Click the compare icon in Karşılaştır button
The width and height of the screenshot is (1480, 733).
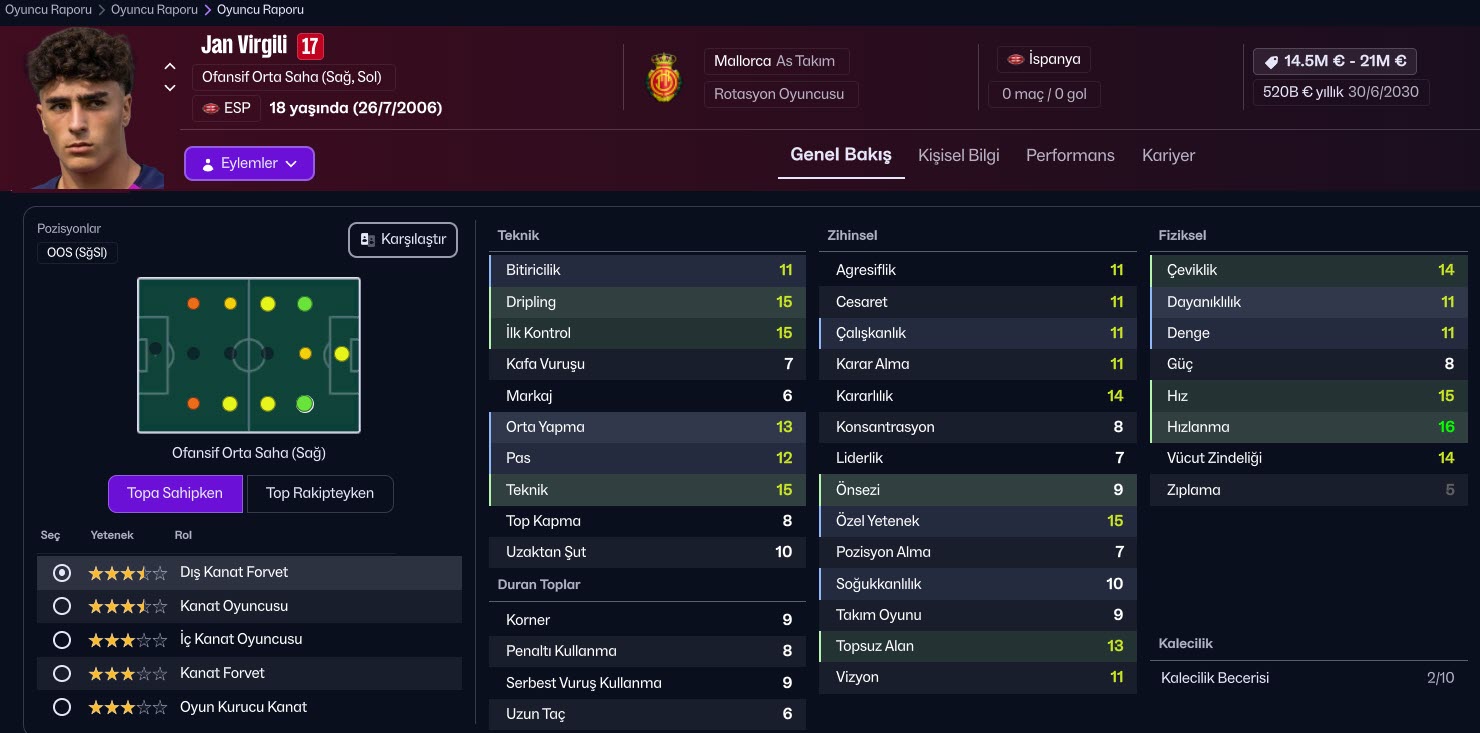tap(367, 240)
